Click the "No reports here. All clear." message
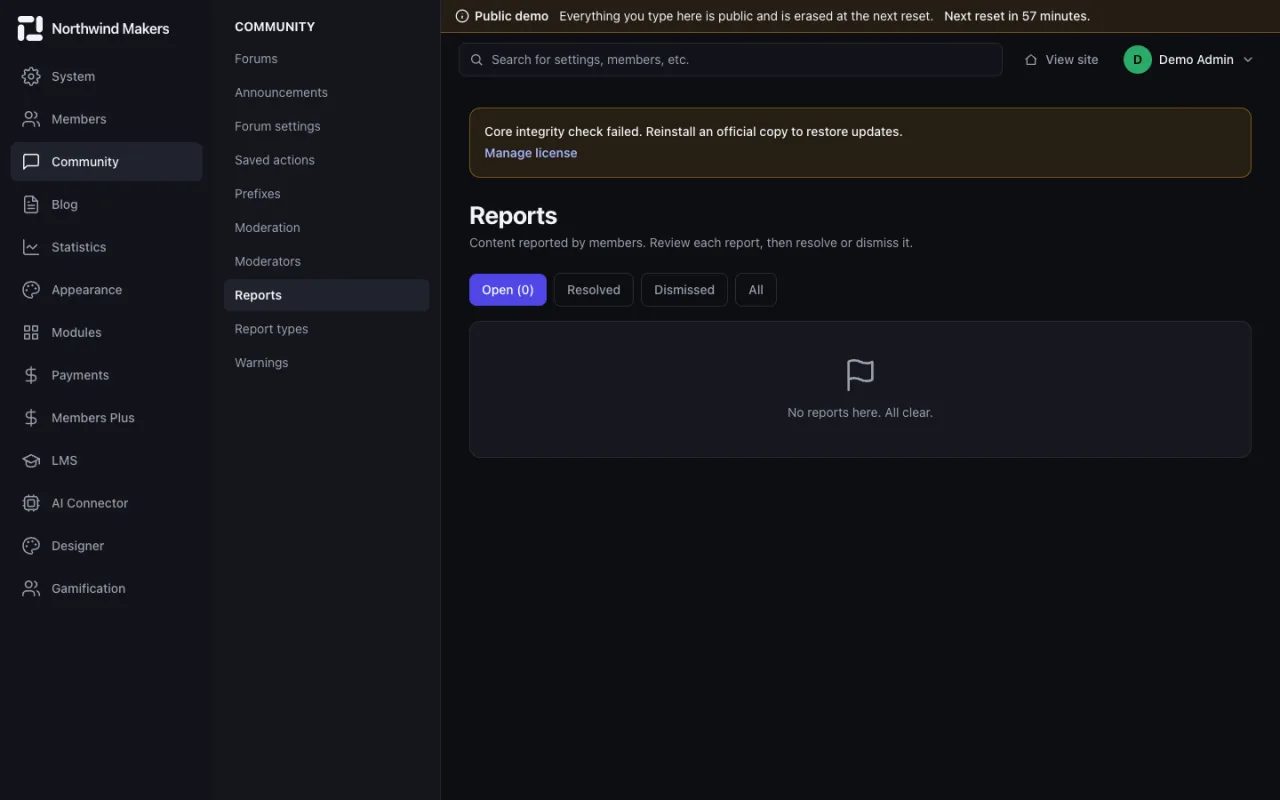 860,412
